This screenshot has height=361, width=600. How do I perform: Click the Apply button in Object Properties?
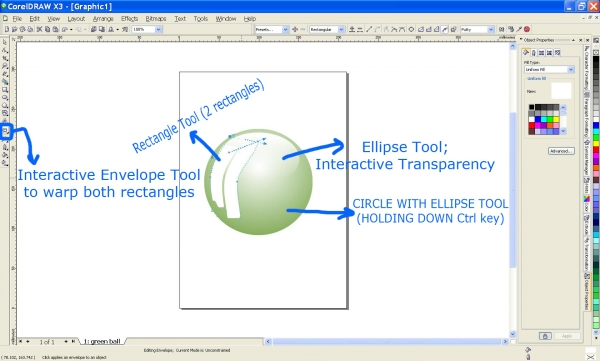tap(566, 336)
